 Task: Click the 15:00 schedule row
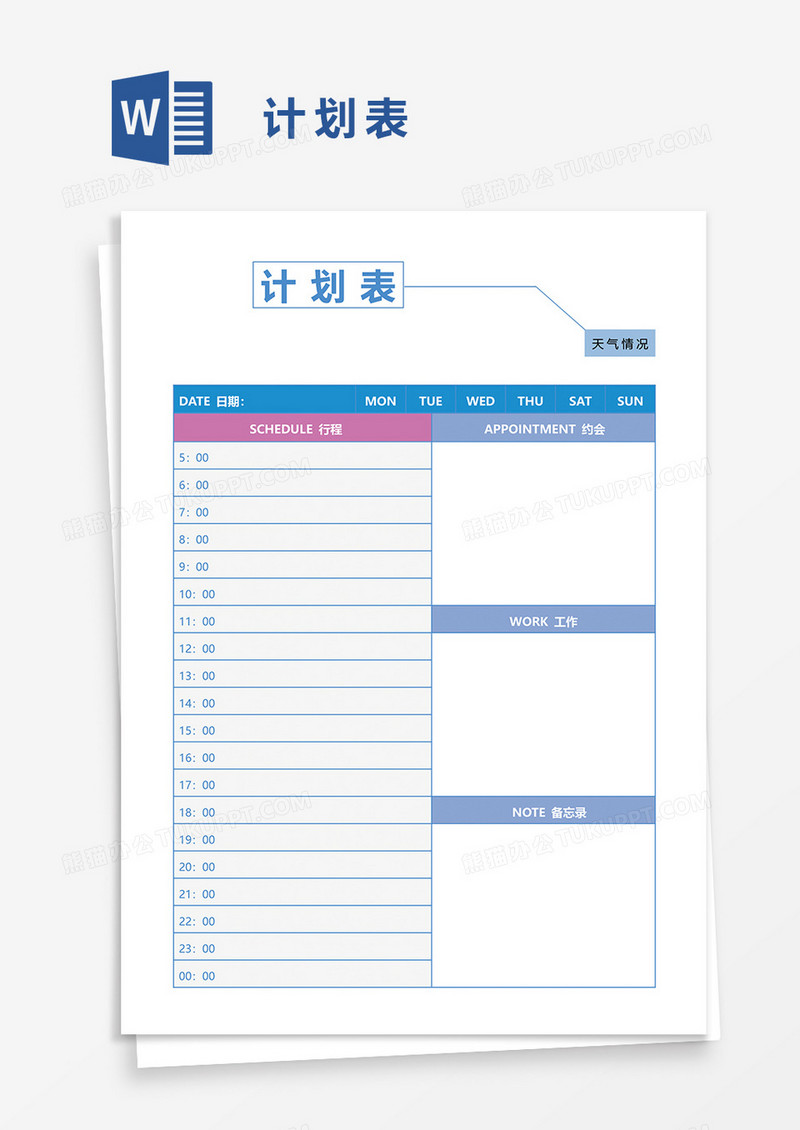pos(303,729)
